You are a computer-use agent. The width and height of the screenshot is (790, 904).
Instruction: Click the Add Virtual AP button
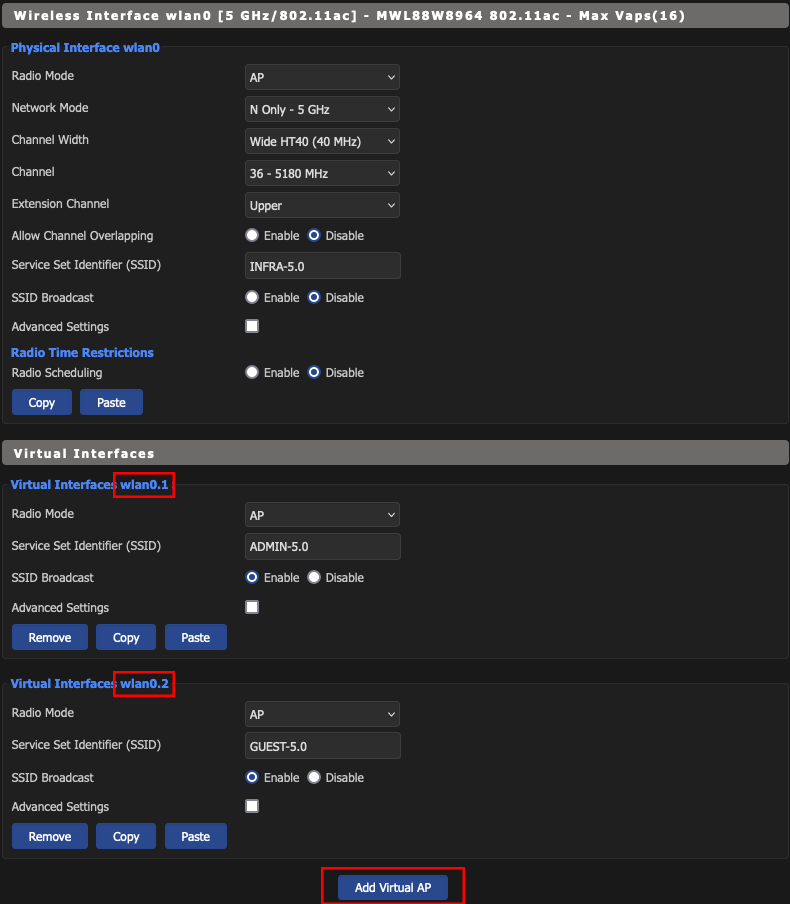(392, 888)
